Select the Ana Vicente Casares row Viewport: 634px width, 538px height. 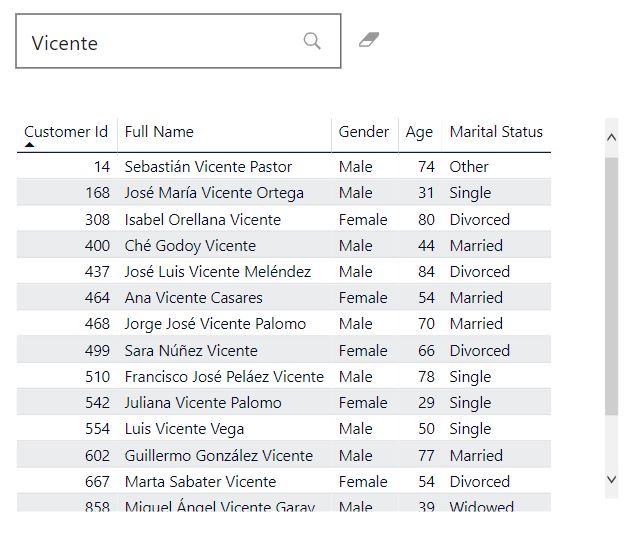point(194,298)
